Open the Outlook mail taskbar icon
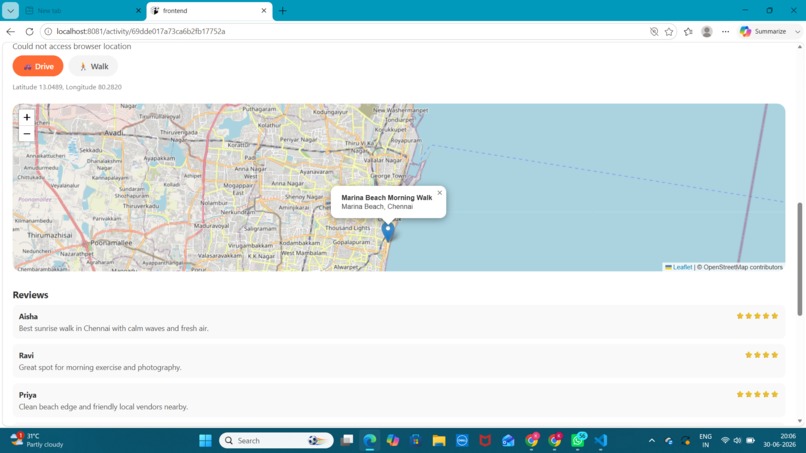 [x=508, y=441]
